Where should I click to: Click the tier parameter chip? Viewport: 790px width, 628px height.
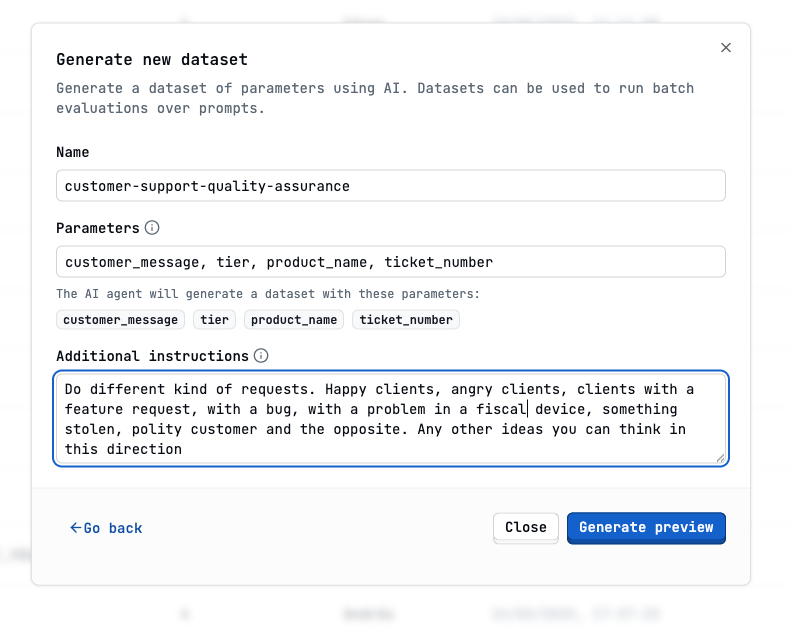215,320
